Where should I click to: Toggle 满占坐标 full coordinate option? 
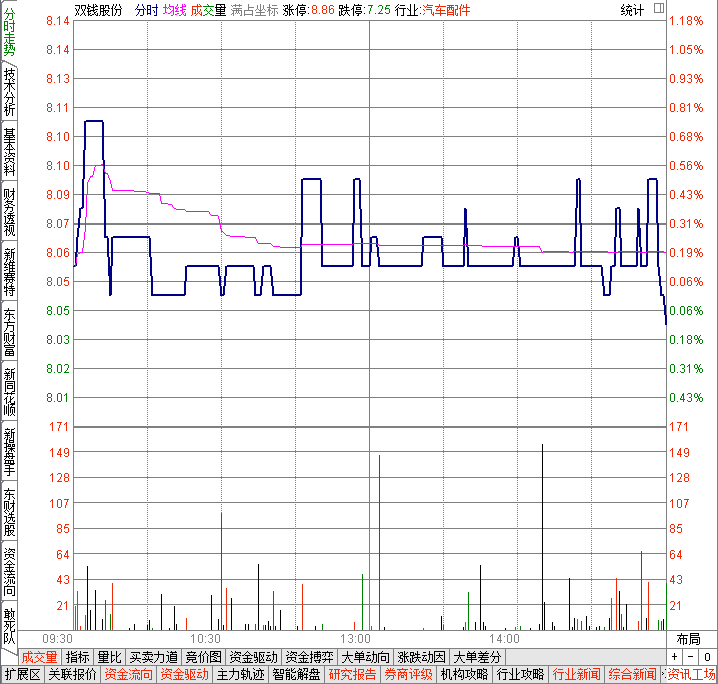[x=253, y=10]
